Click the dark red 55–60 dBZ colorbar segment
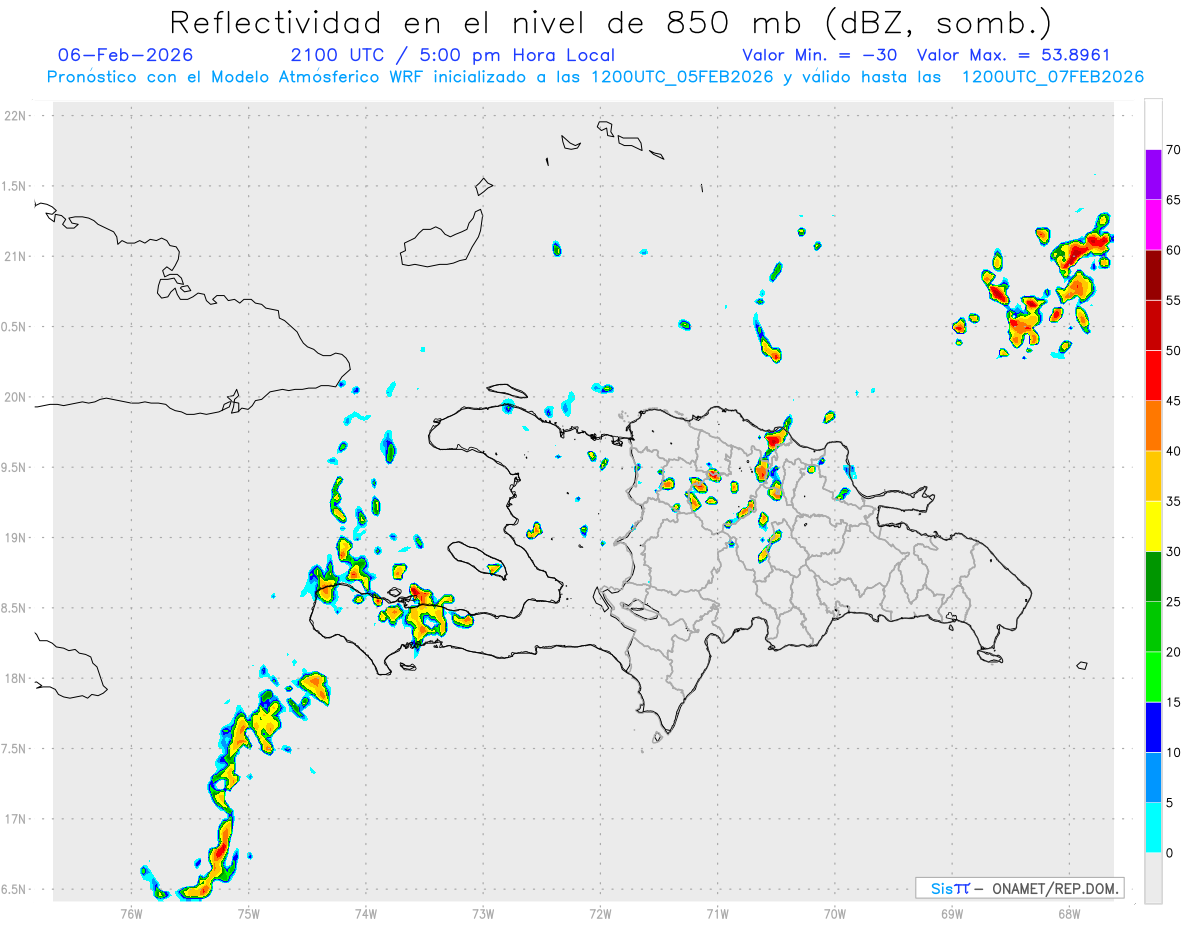The width and height of the screenshot is (1200, 927). coord(1154,275)
